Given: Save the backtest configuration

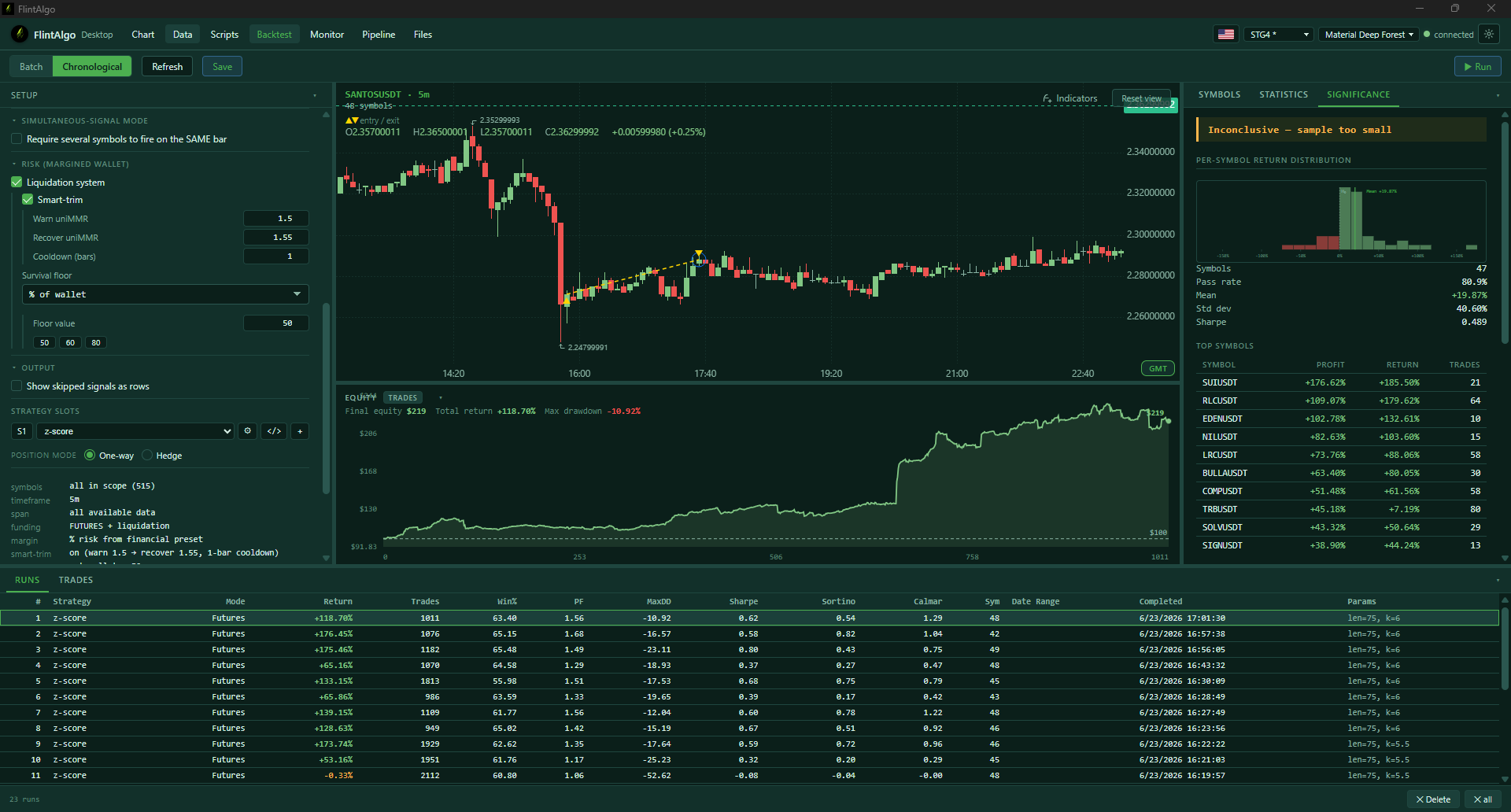Looking at the screenshot, I should [x=222, y=67].
